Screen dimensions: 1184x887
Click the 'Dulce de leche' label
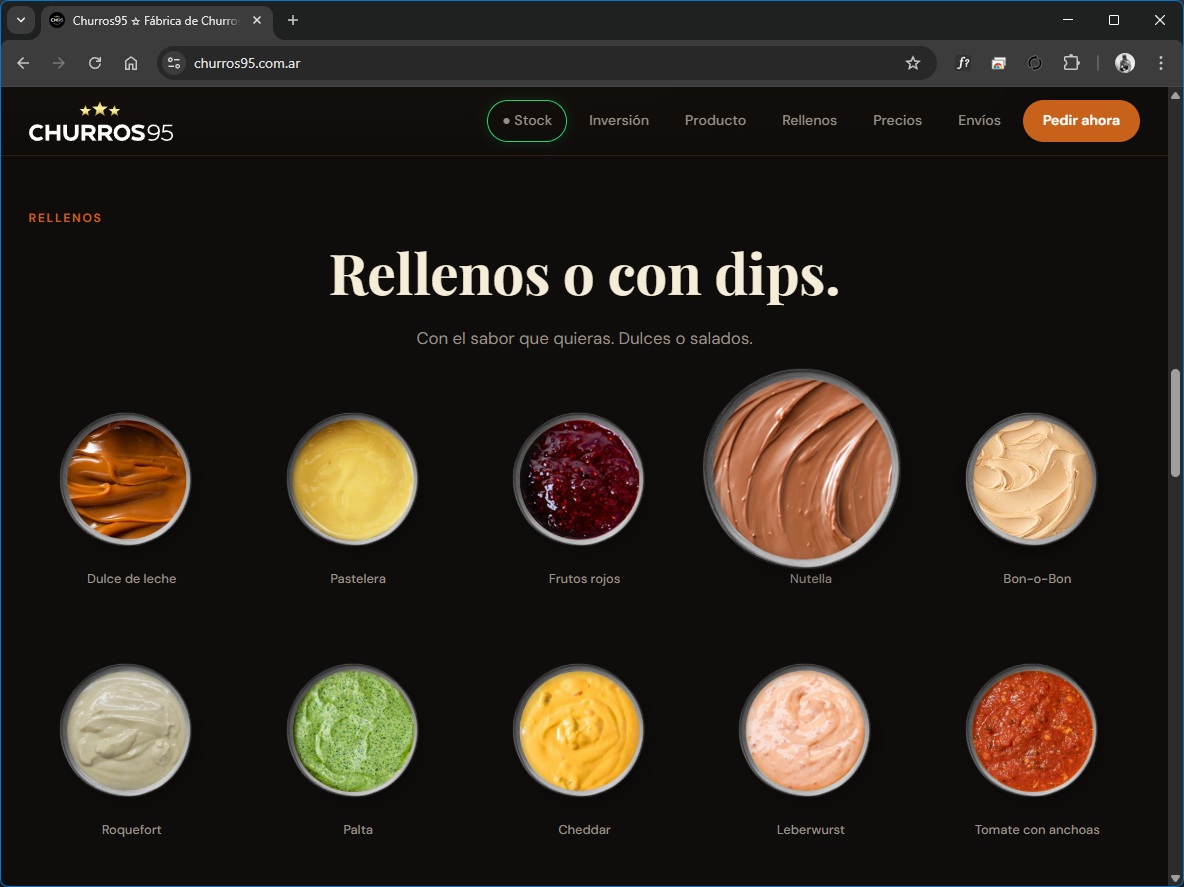coord(131,579)
